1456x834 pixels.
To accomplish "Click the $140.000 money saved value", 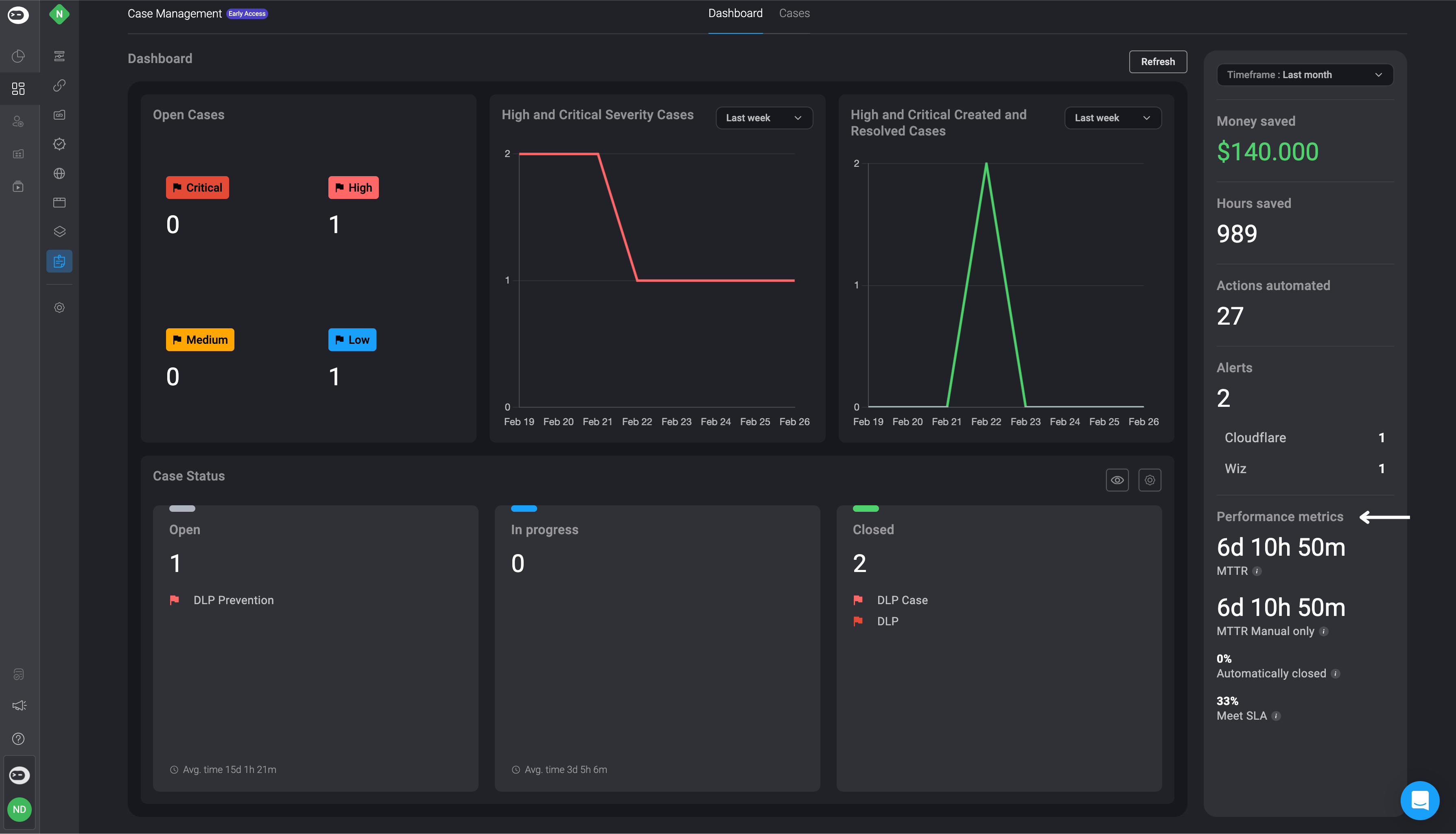I will [1267, 152].
